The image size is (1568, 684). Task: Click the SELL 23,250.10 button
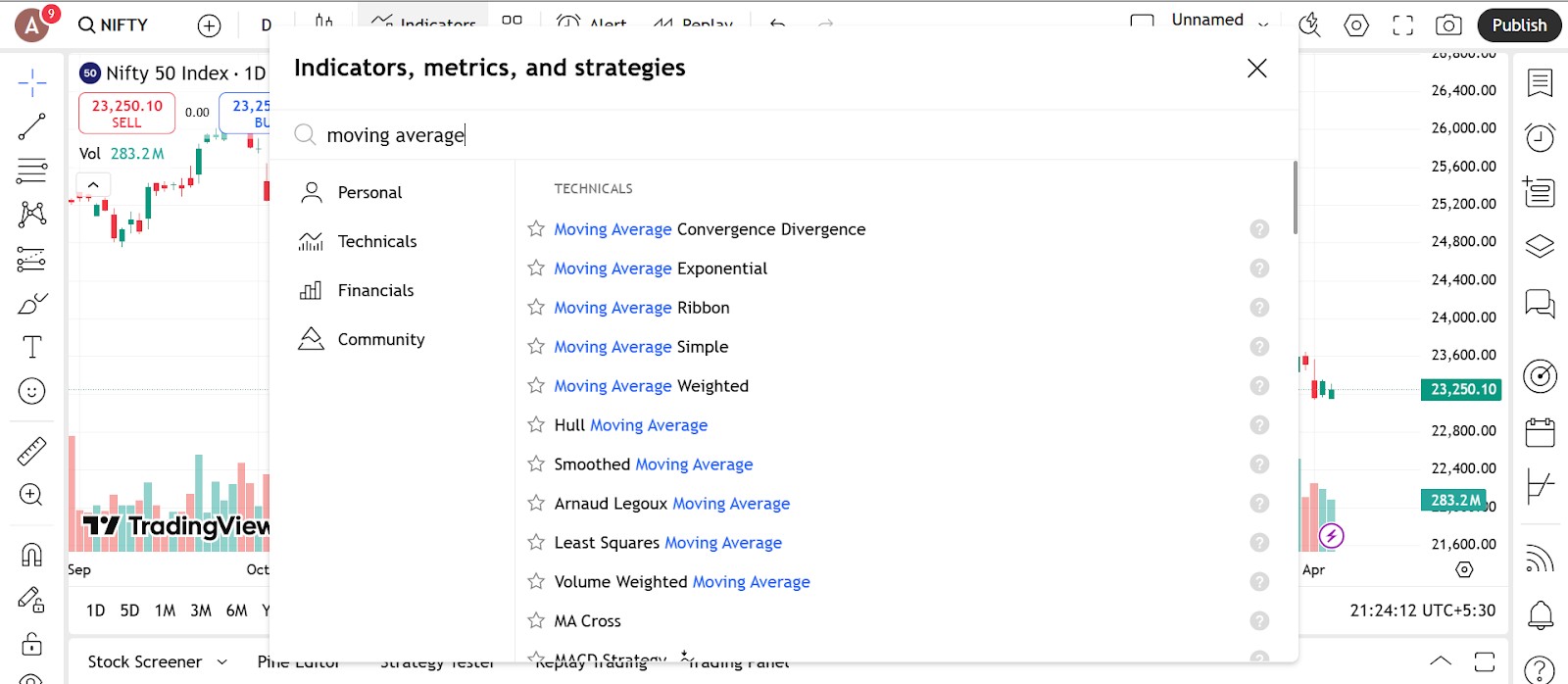pos(126,113)
